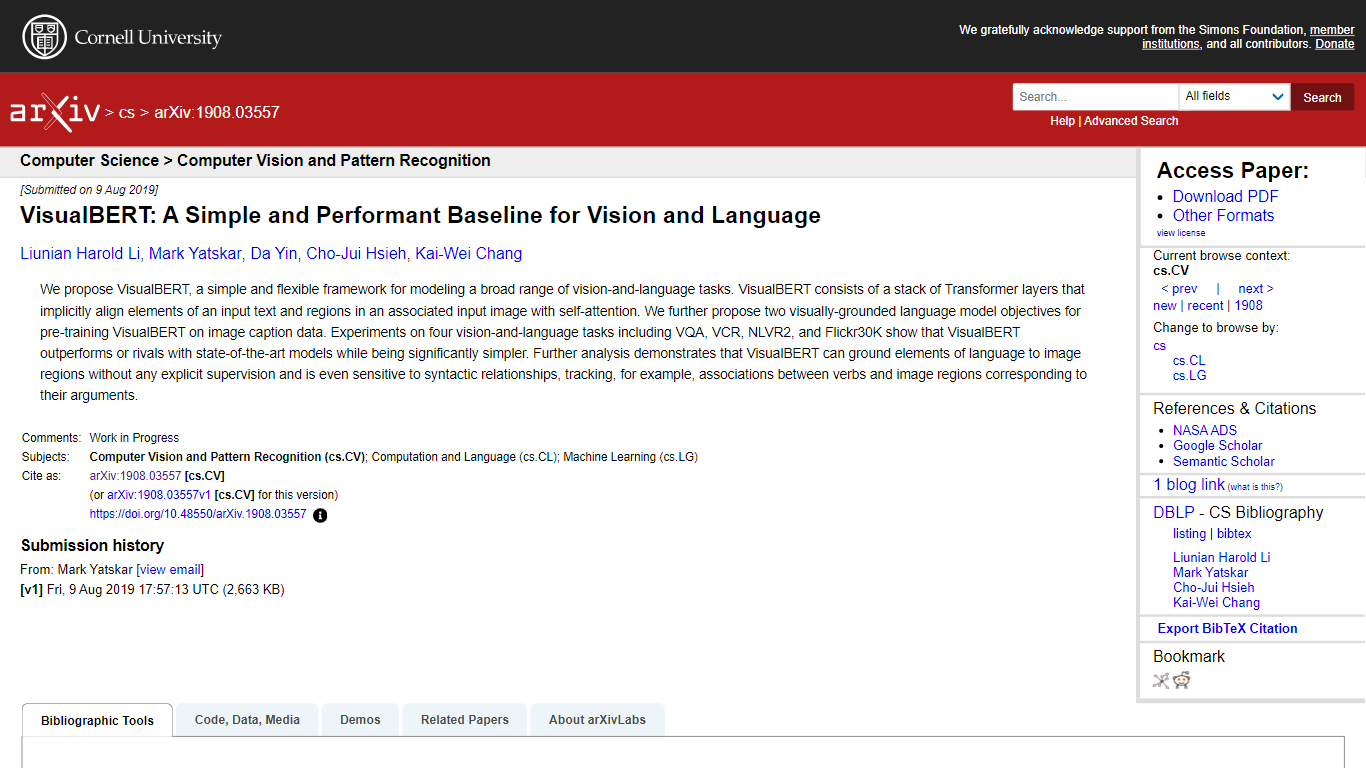The width and height of the screenshot is (1366, 768).
Task: Bookmark paper on Reddit
Action: [x=1182, y=681]
